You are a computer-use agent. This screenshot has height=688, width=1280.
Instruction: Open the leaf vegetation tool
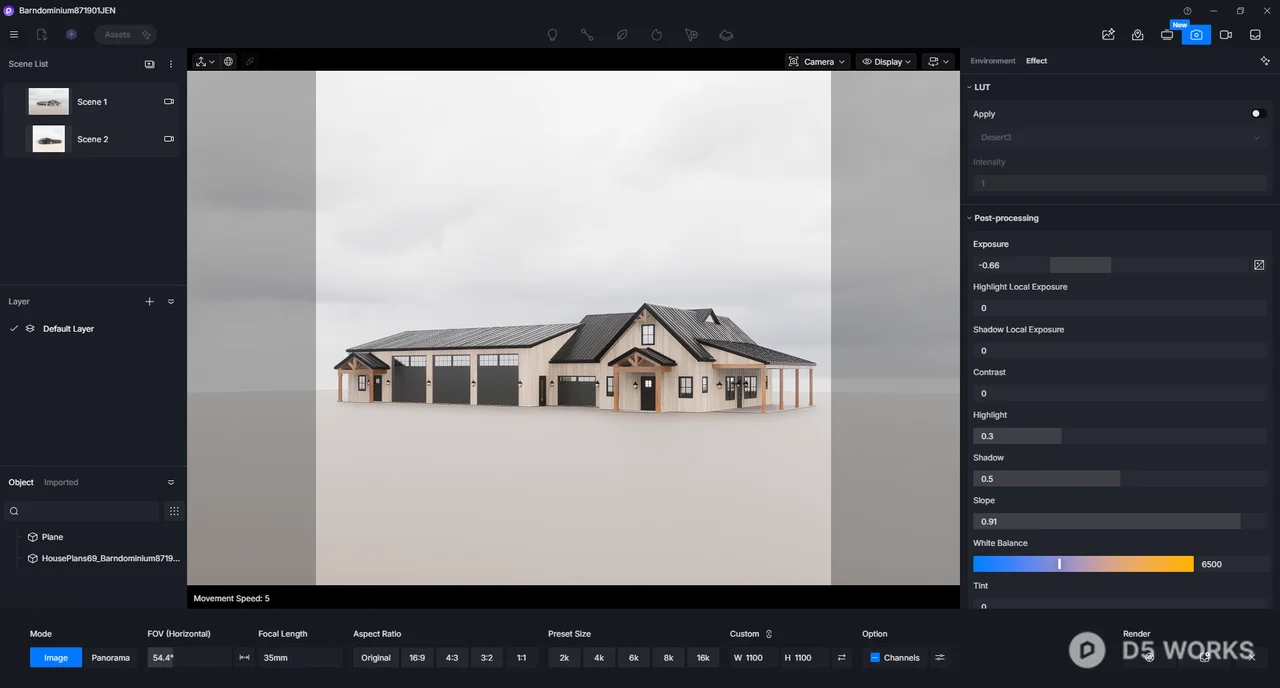coord(622,35)
